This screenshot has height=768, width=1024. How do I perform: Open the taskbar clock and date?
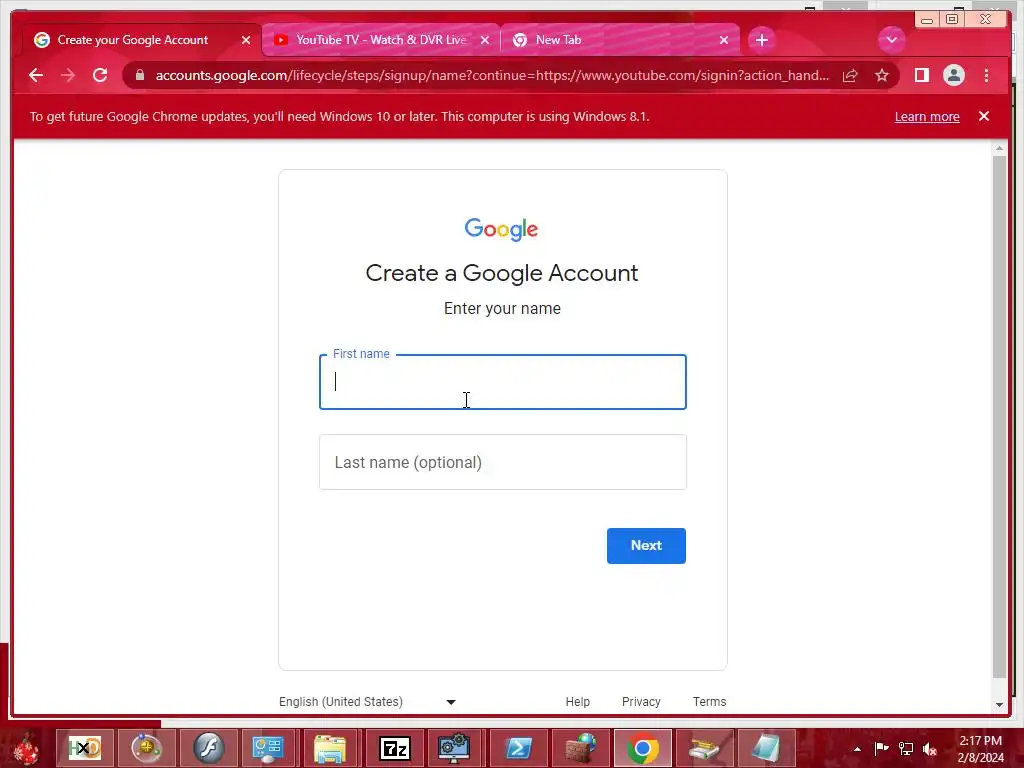(980, 748)
